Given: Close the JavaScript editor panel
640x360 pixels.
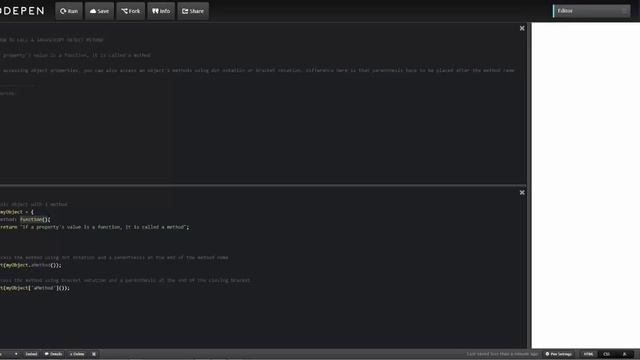Looking at the screenshot, I should [x=522, y=192].
